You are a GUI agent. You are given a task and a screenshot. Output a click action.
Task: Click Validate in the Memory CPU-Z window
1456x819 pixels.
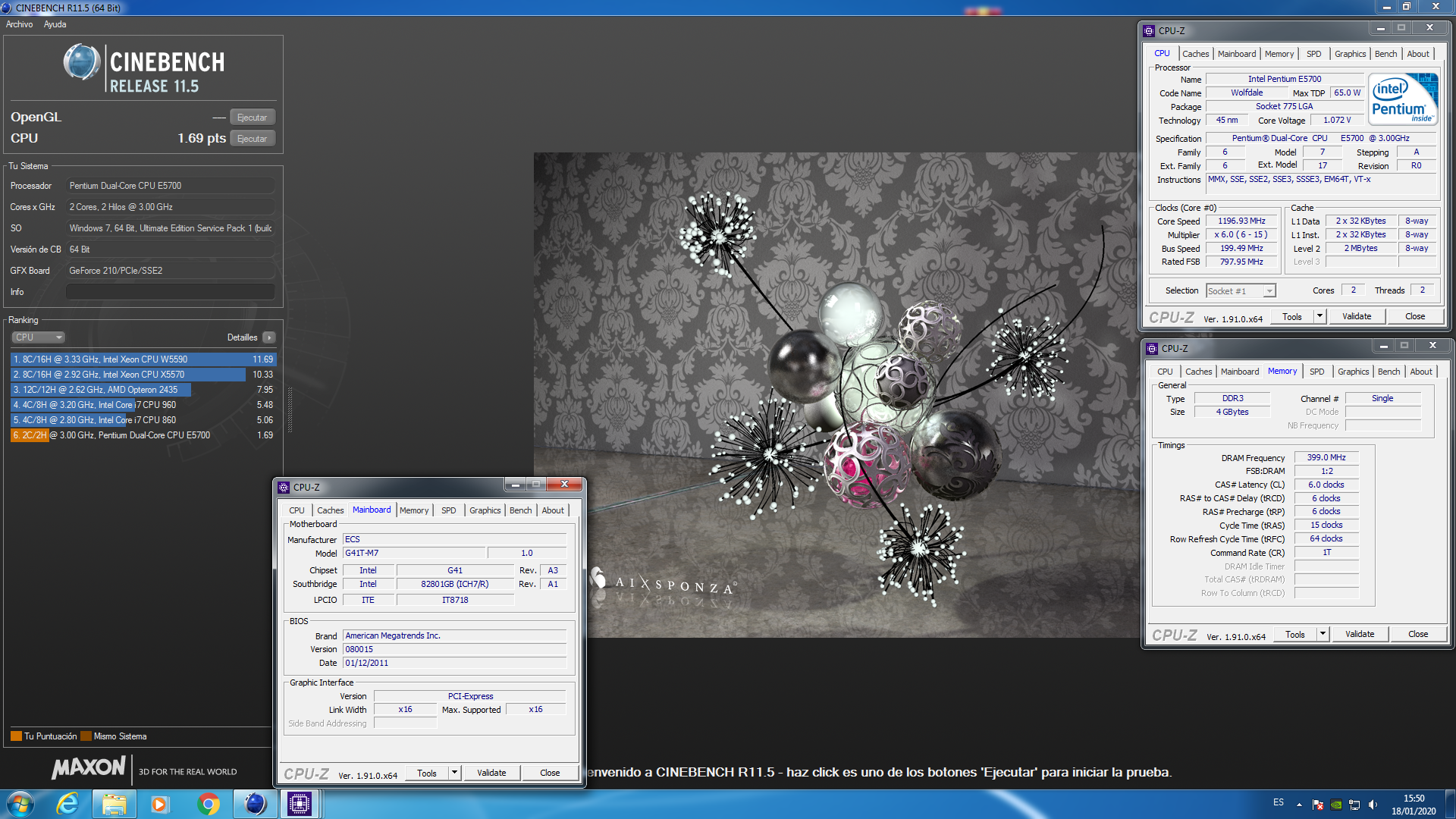(x=1360, y=634)
